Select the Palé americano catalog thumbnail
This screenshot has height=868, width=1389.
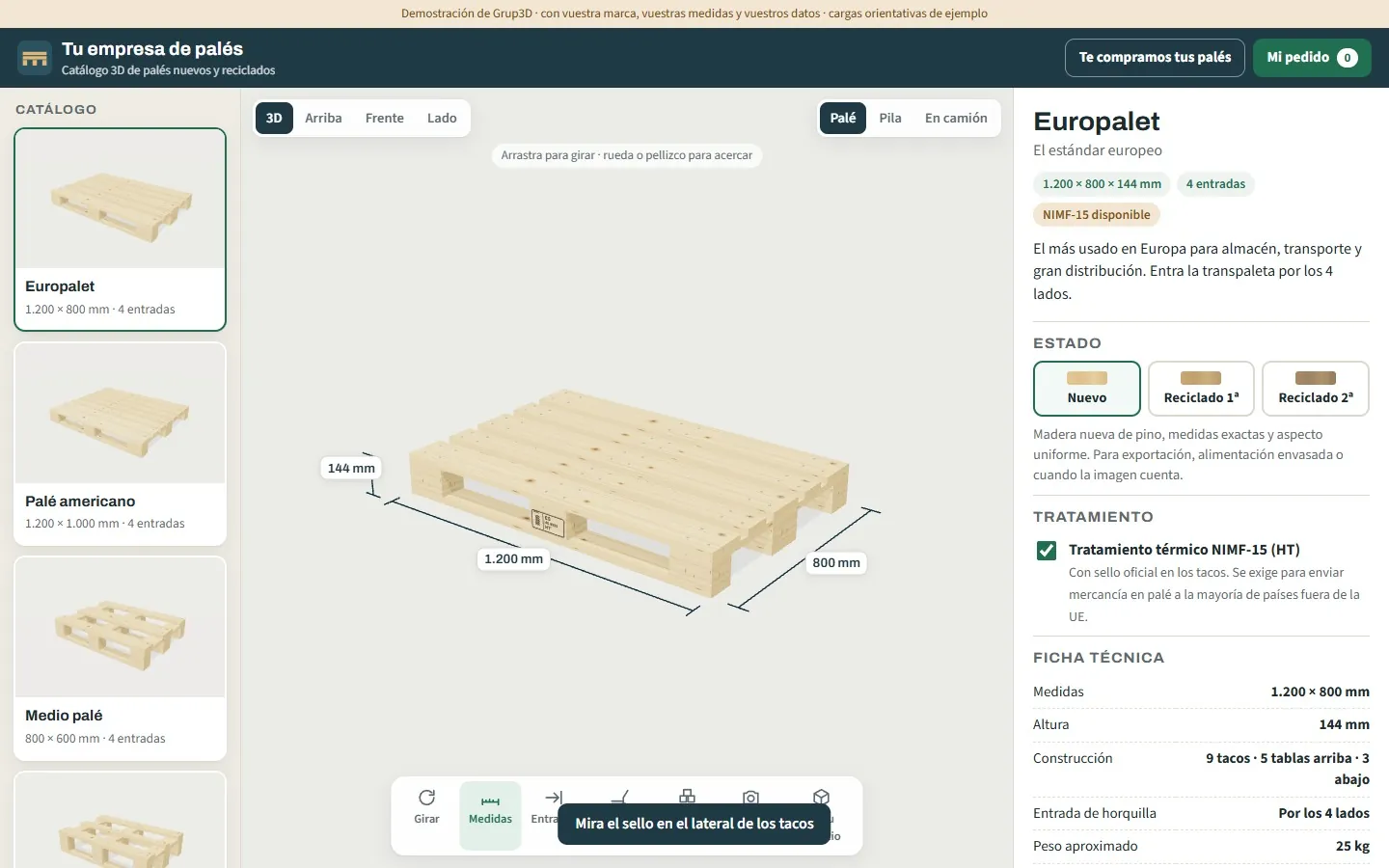point(121,414)
